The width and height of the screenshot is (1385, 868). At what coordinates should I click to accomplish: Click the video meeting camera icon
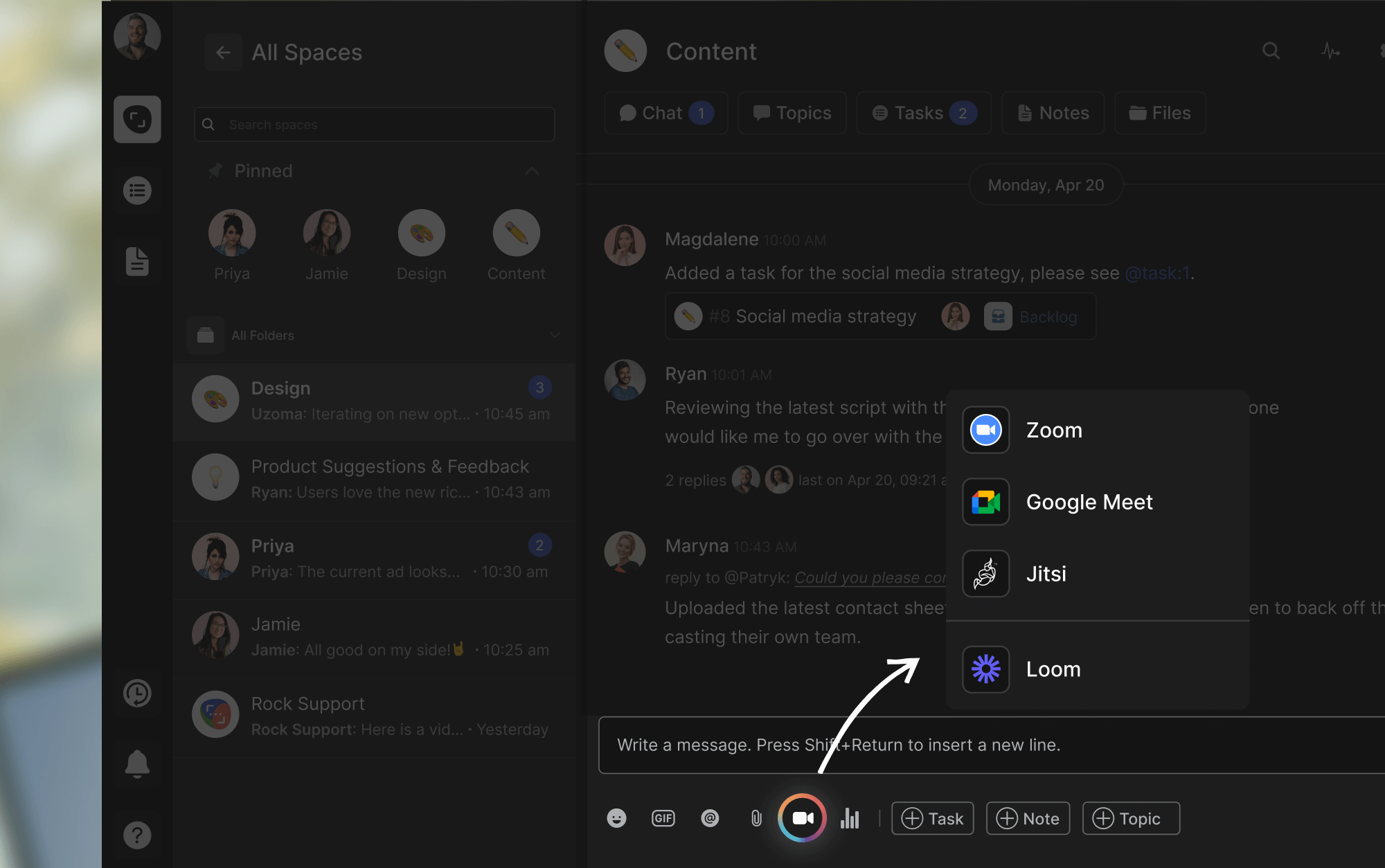802,818
